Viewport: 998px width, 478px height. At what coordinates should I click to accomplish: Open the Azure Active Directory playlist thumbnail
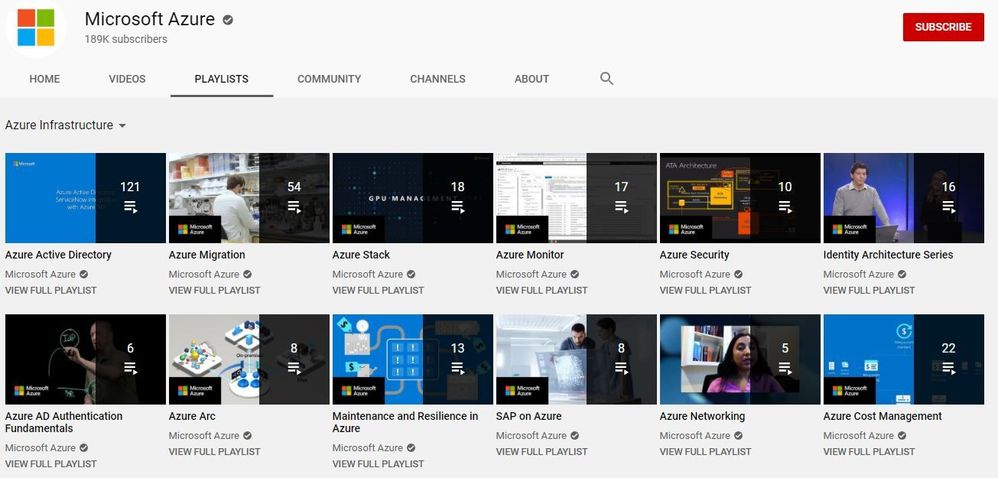[85, 198]
